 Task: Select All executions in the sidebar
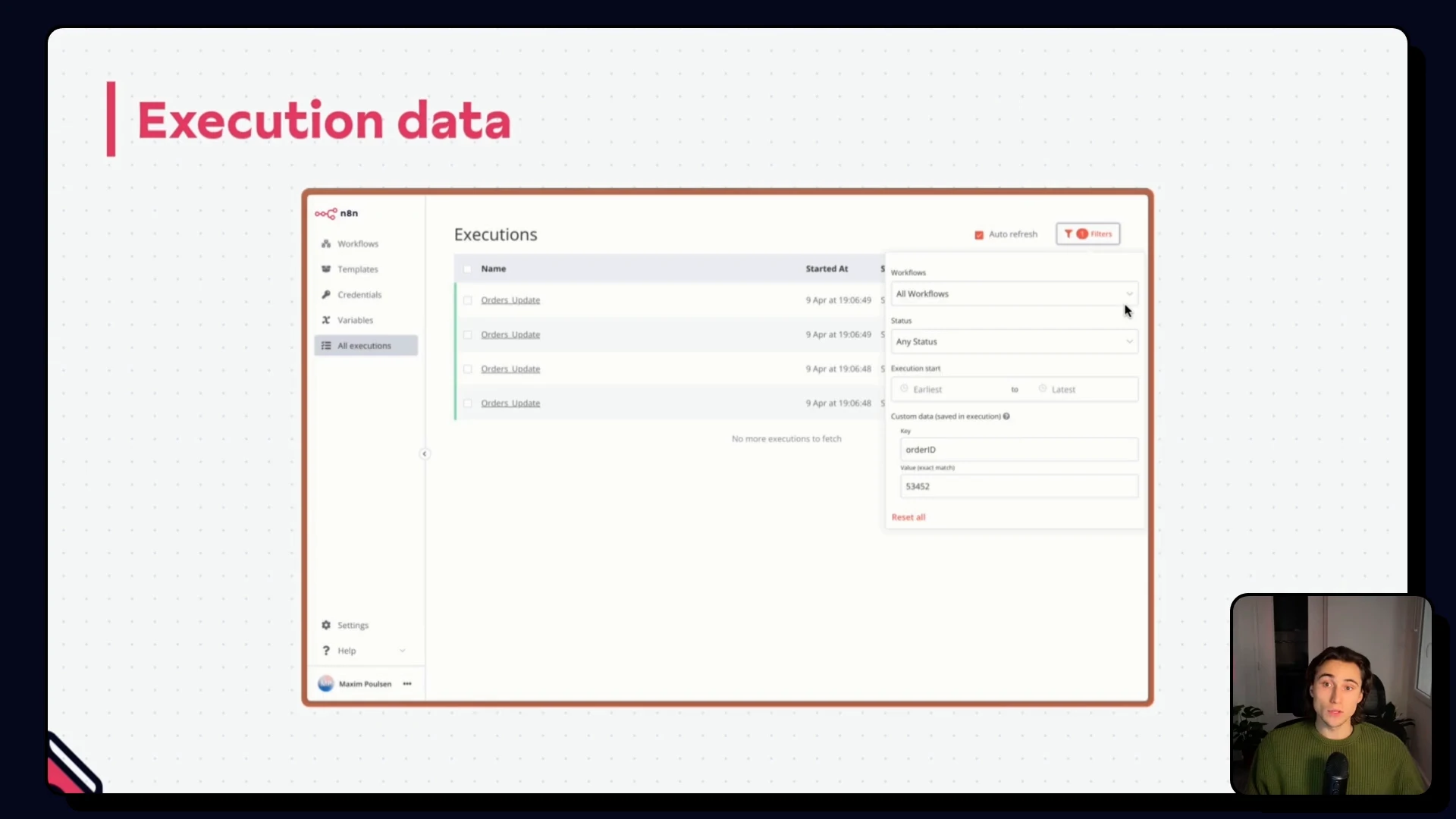coord(366,346)
